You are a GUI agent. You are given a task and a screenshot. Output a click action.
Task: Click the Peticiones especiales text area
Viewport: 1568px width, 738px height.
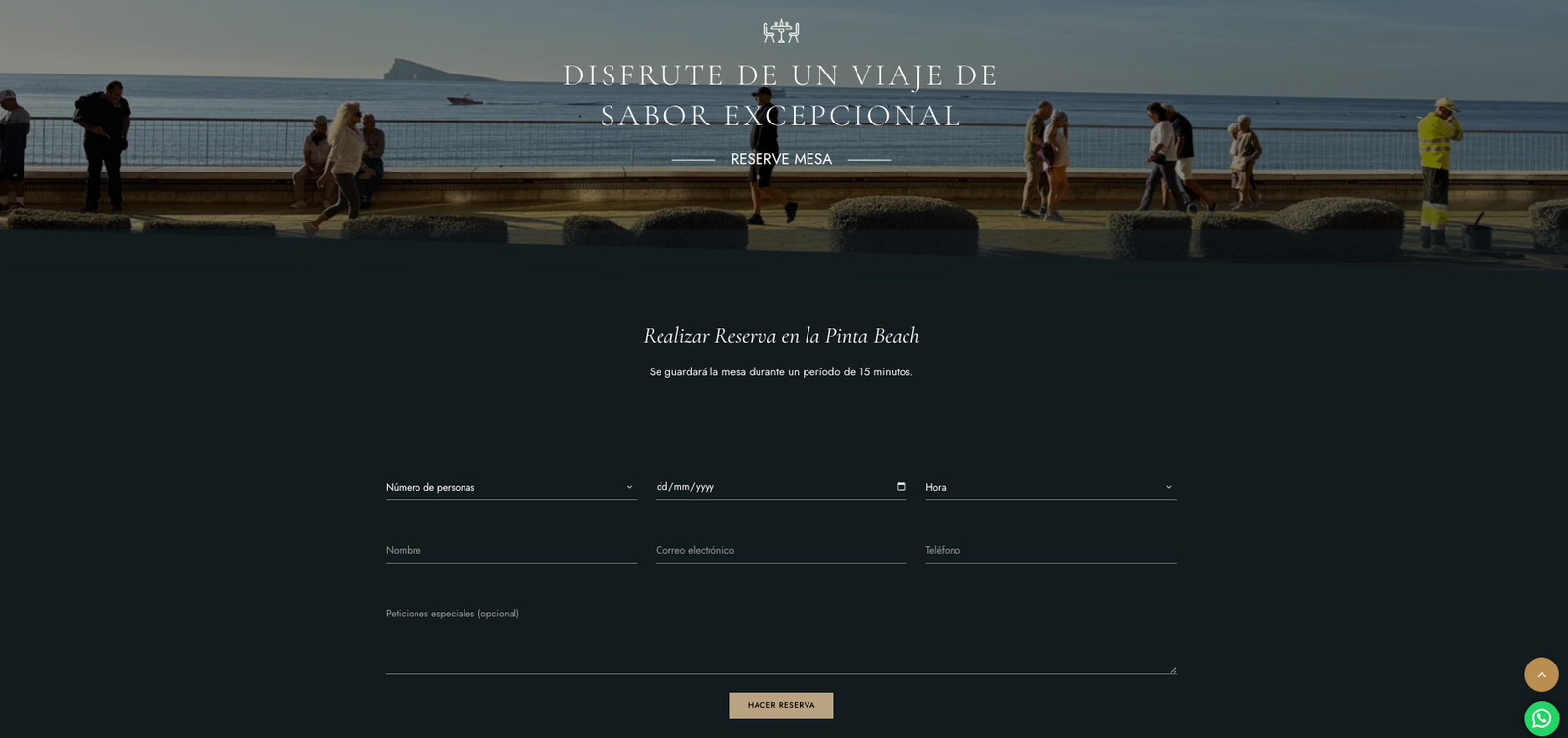click(x=781, y=638)
